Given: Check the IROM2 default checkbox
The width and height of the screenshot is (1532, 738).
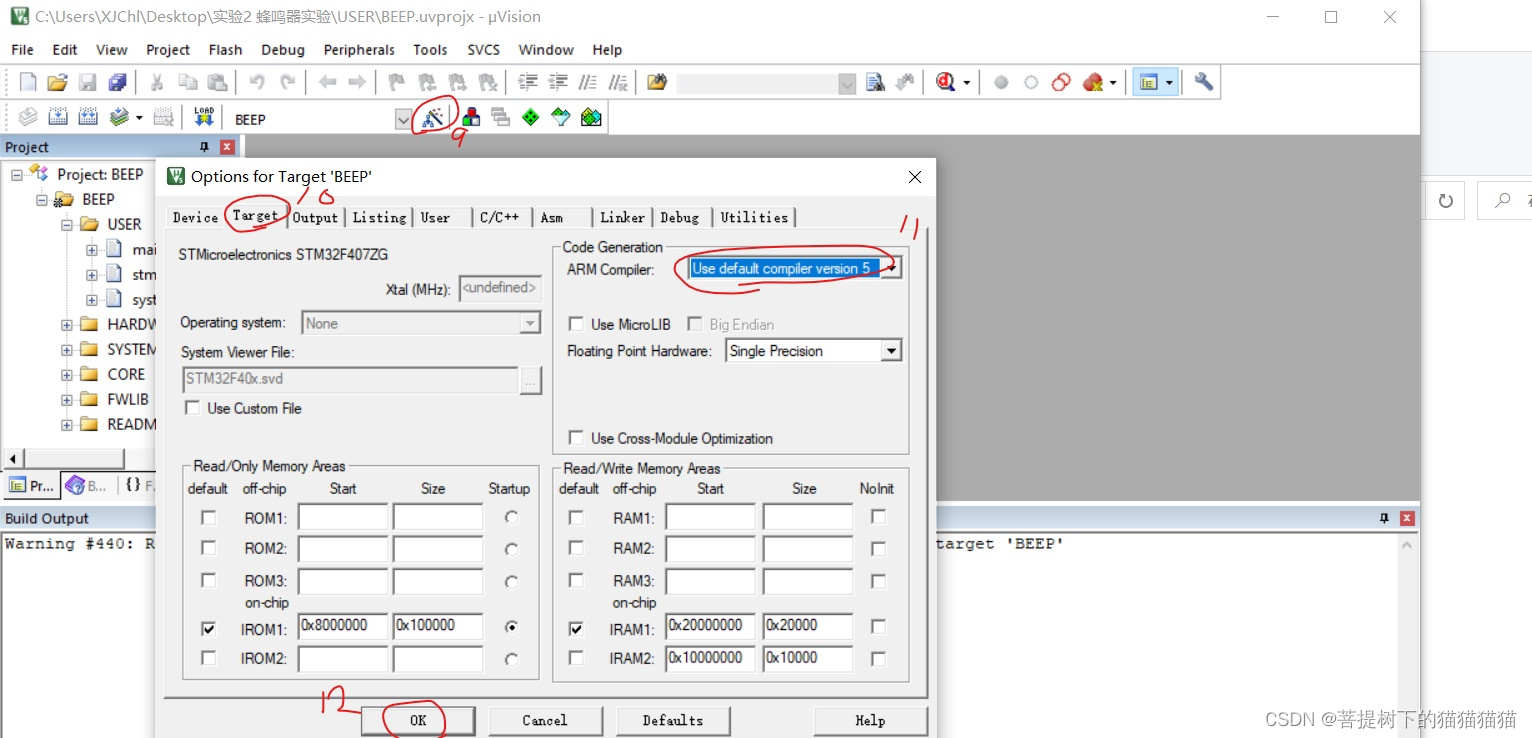Looking at the screenshot, I should (x=208, y=658).
